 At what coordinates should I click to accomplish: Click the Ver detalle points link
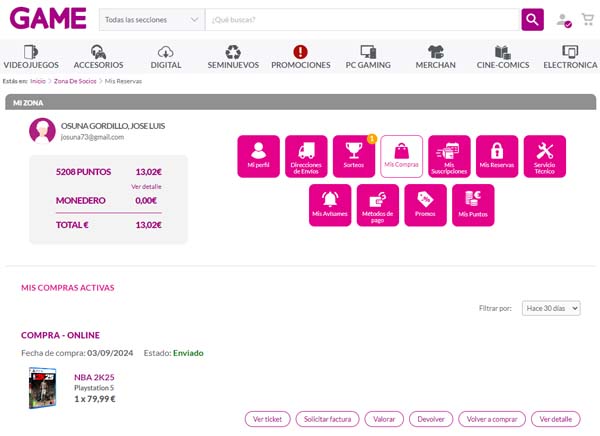(x=146, y=186)
